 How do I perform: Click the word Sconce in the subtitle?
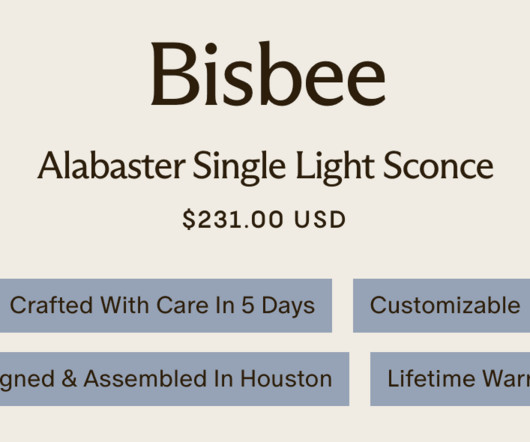pyautogui.click(x=438, y=165)
